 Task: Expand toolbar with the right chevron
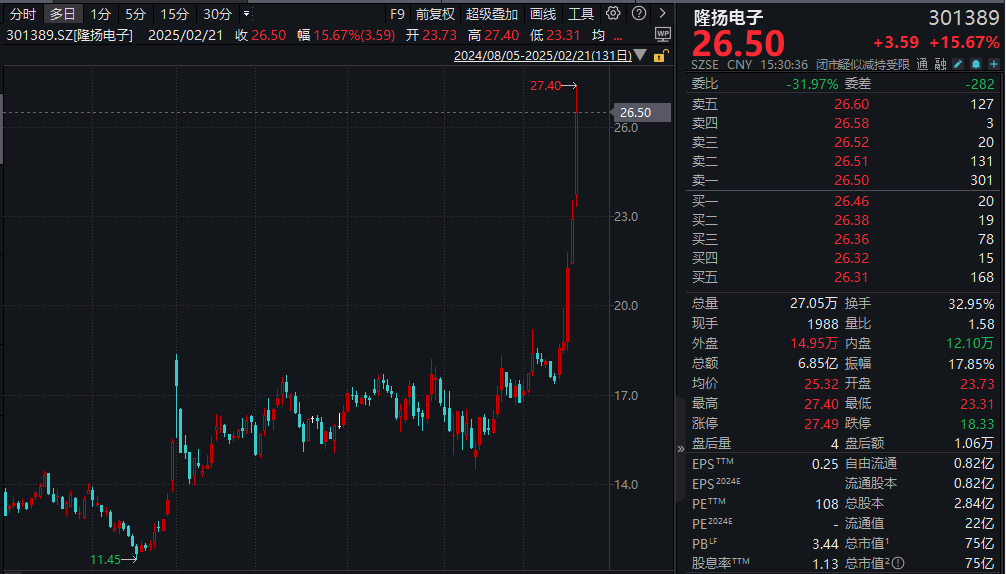tap(662, 13)
